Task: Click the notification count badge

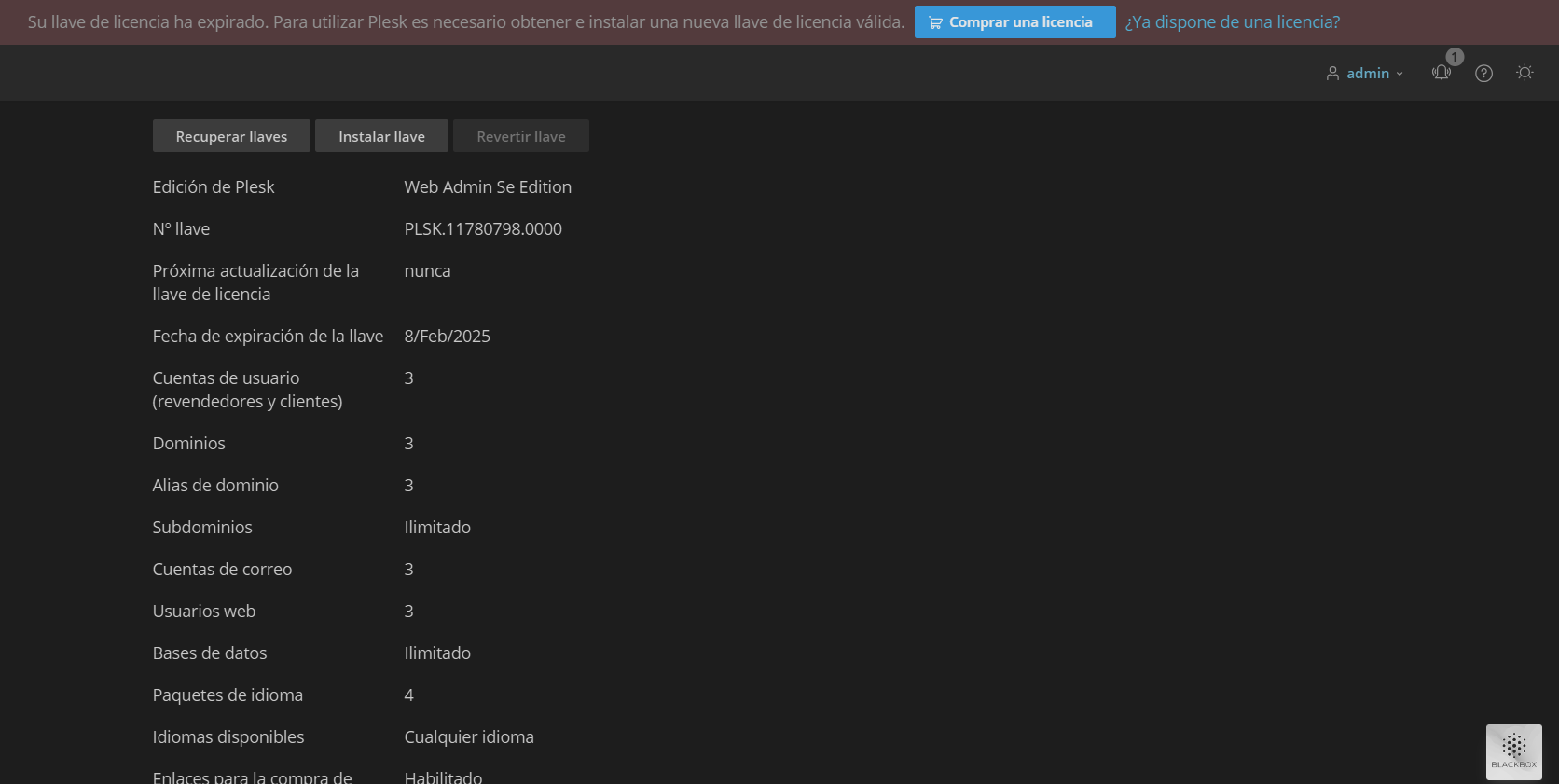Action: [1455, 57]
